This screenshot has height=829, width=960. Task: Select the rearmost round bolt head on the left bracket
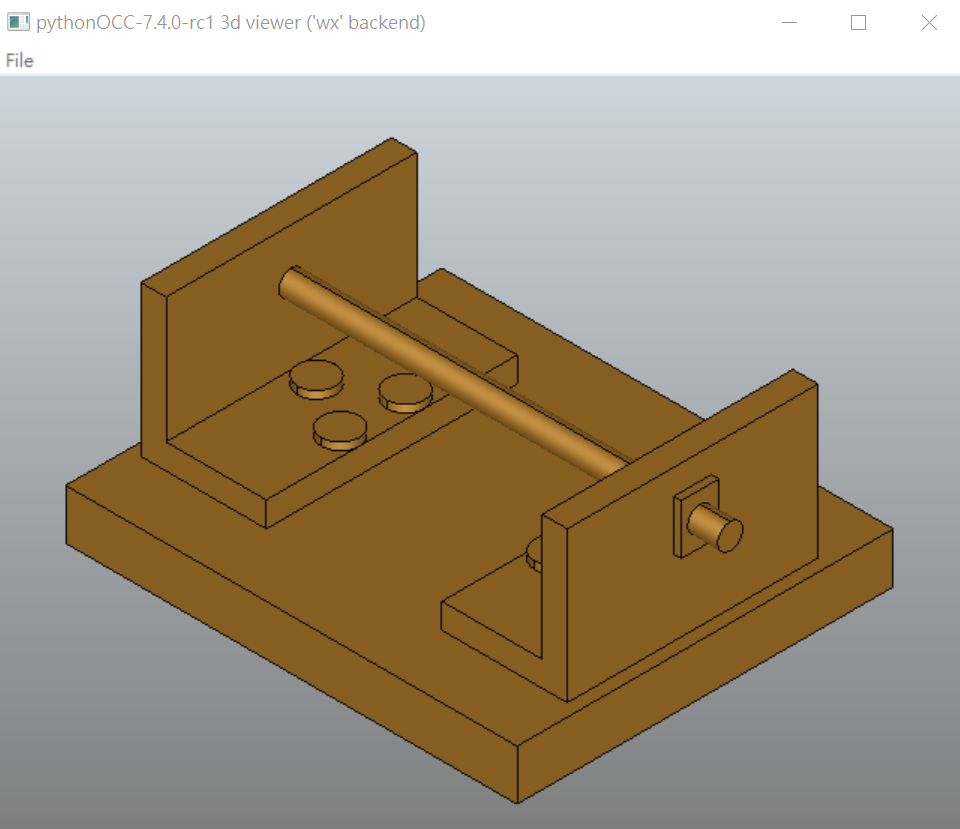click(316, 380)
